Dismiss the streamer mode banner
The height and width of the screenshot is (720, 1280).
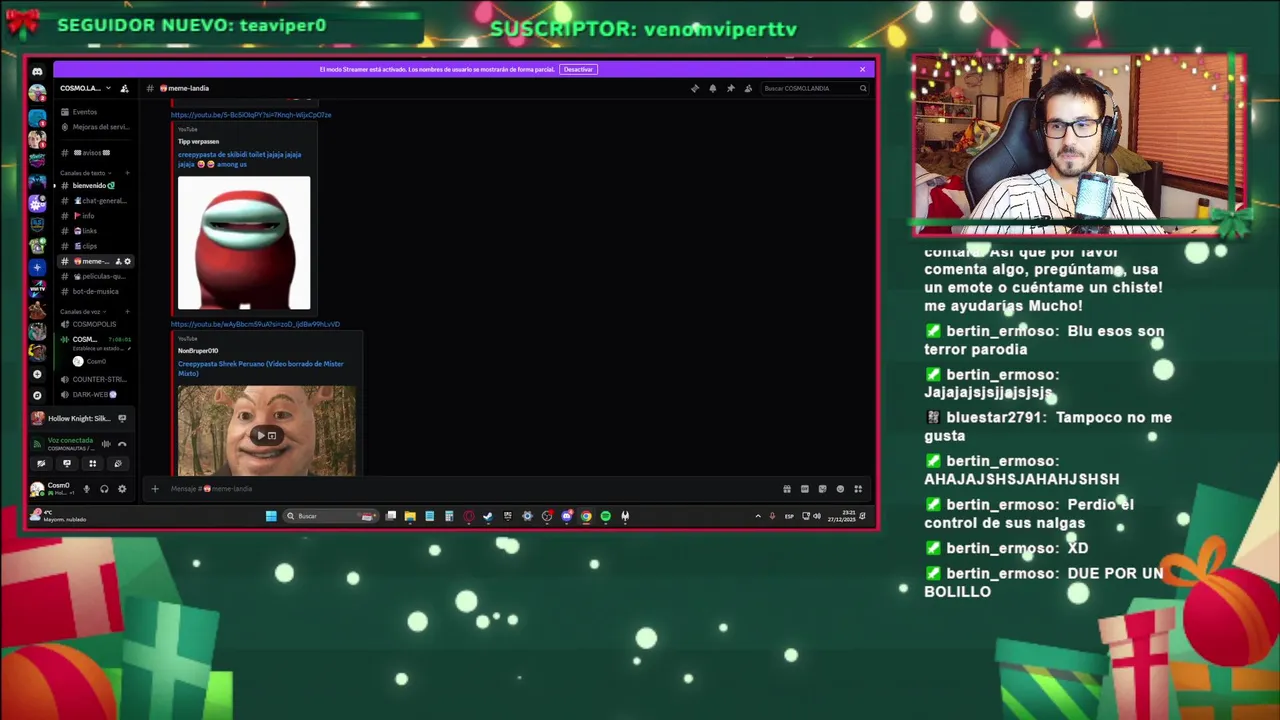pyautogui.click(x=862, y=69)
